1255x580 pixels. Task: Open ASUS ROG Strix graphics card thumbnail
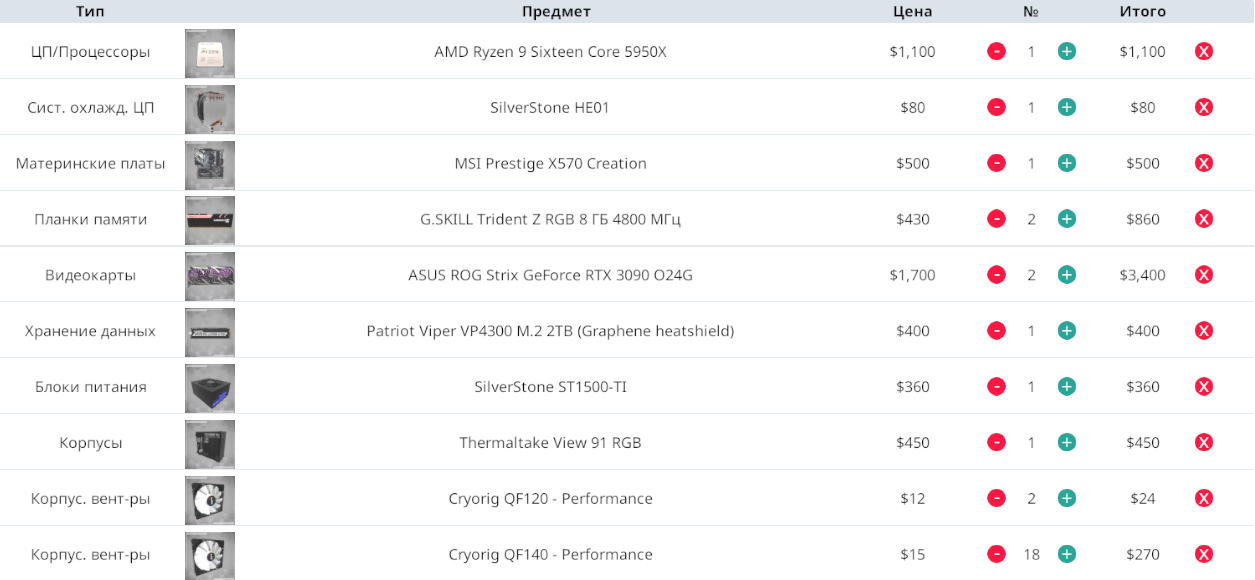210,277
